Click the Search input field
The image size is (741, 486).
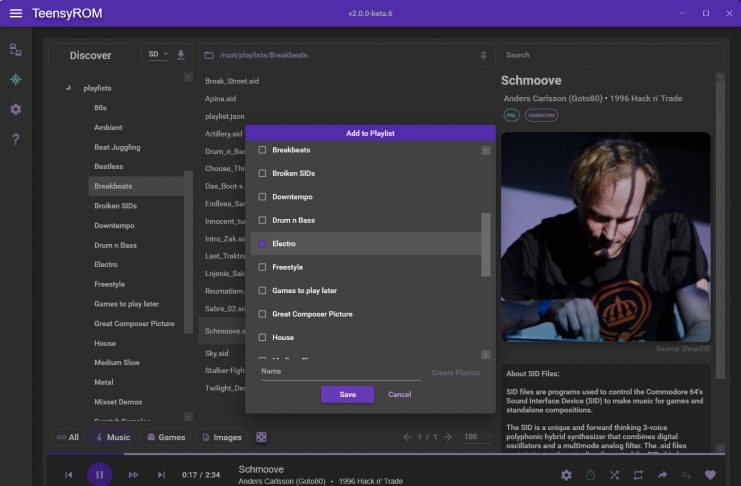point(611,55)
